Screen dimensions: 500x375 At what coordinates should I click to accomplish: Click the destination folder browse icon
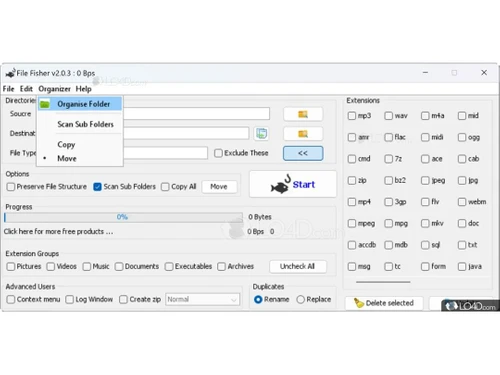click(x=303, y=134)
